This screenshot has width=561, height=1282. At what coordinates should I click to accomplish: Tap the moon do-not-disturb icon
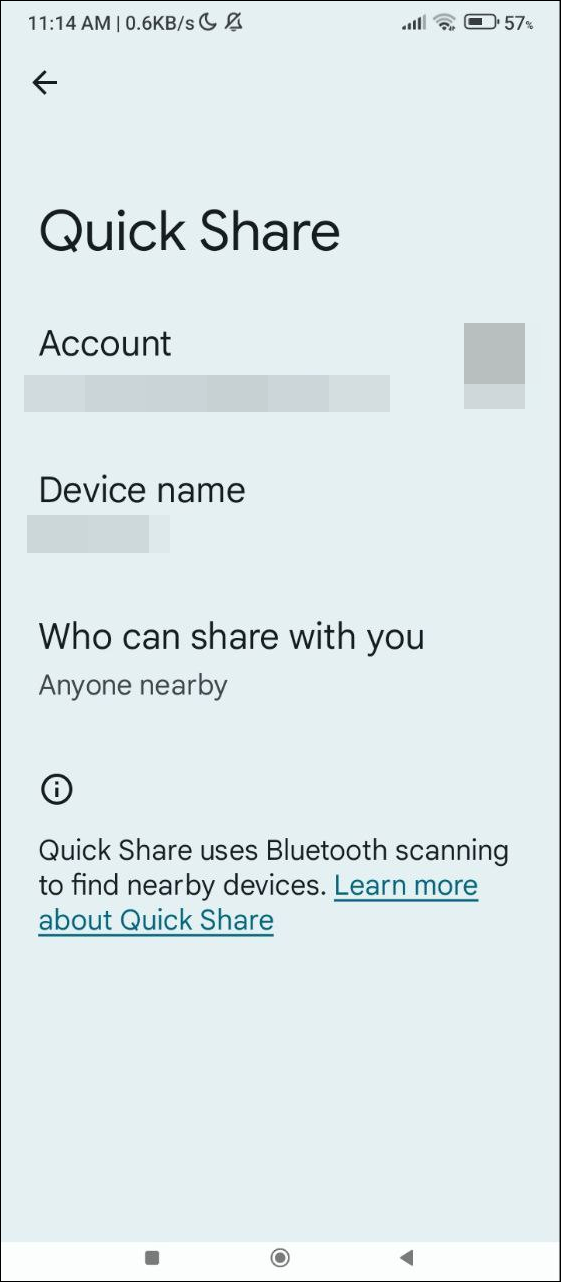pyautogui.click(x=208, y=22)
